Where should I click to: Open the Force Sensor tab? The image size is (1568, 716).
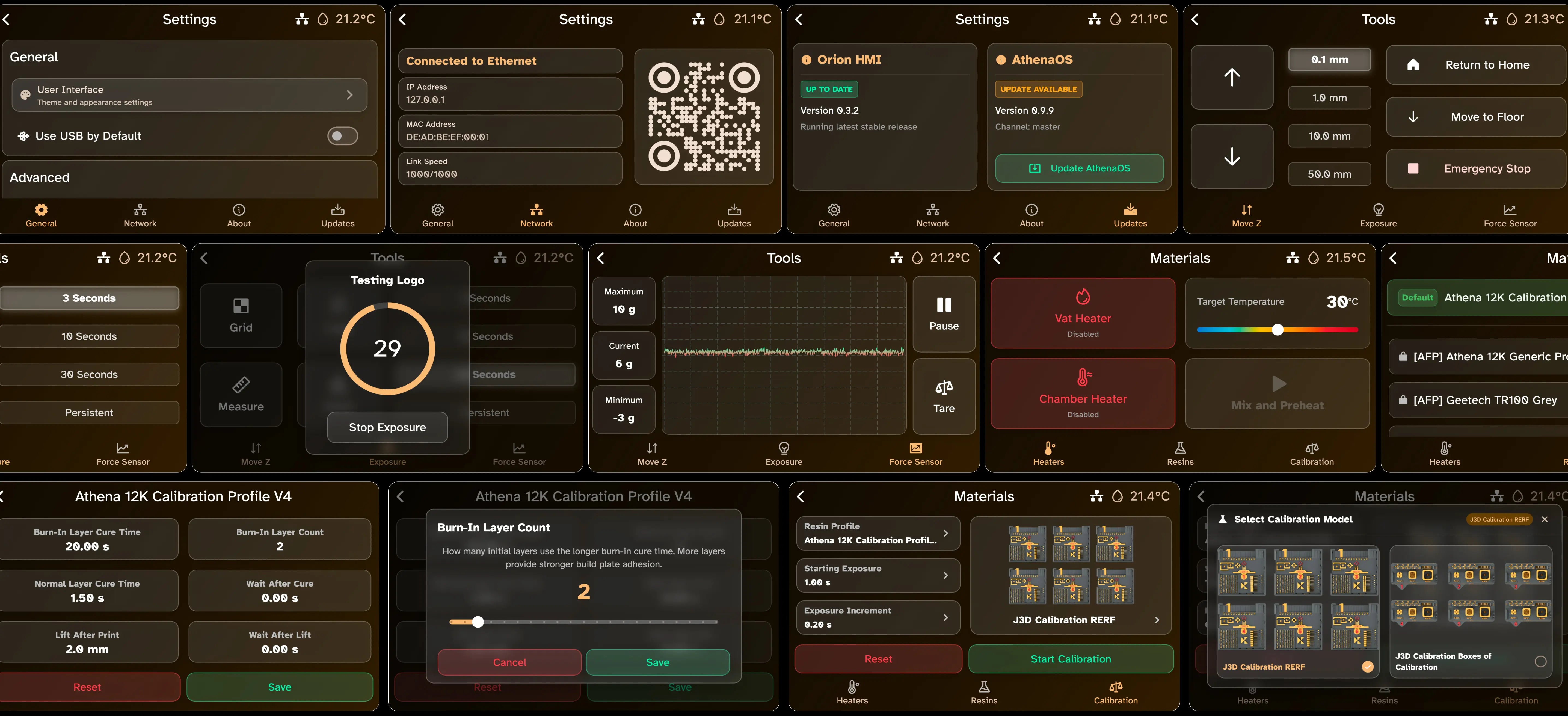(x=1510, y=215)
